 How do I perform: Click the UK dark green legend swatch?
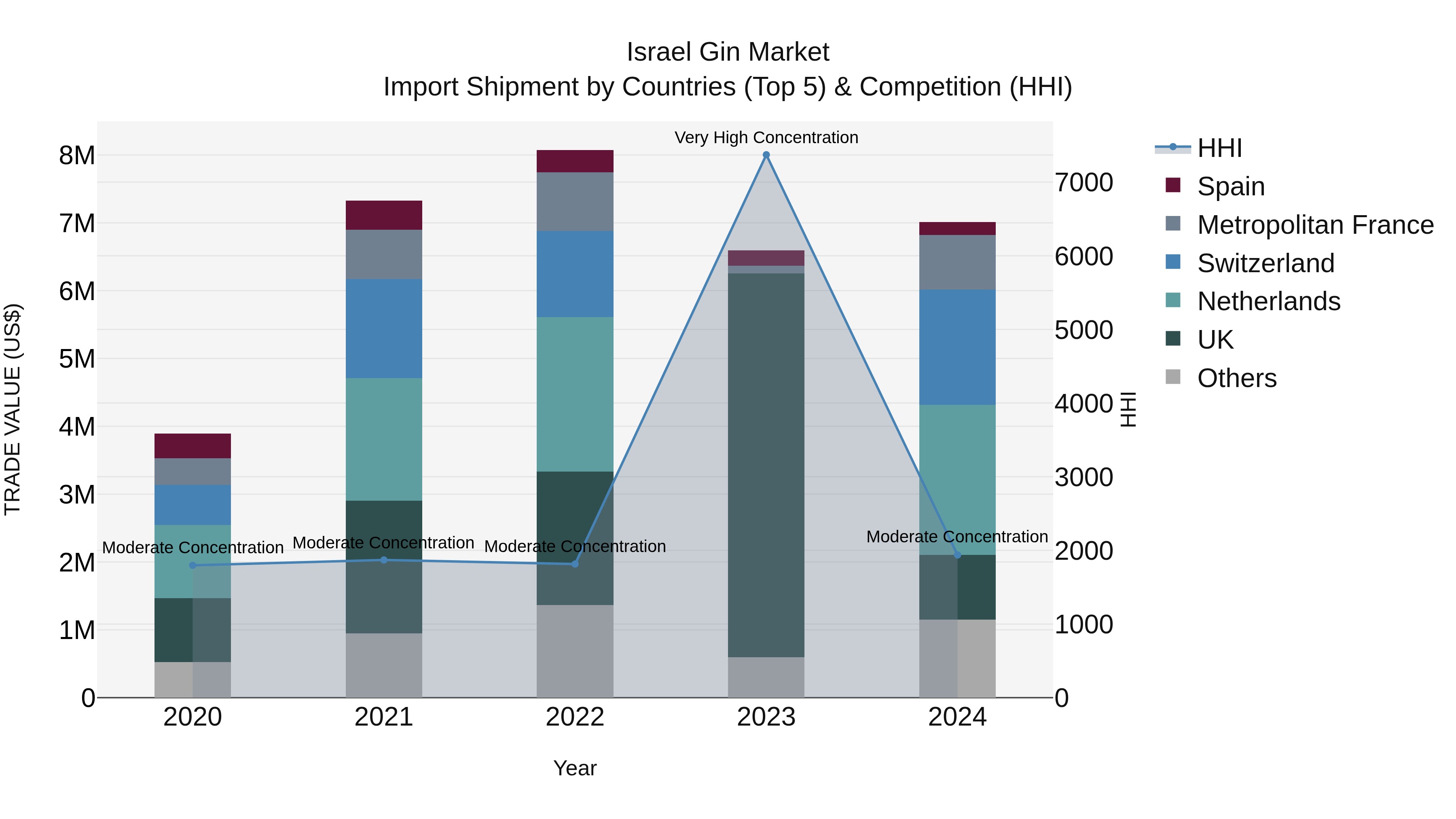tap(1173, 339)
